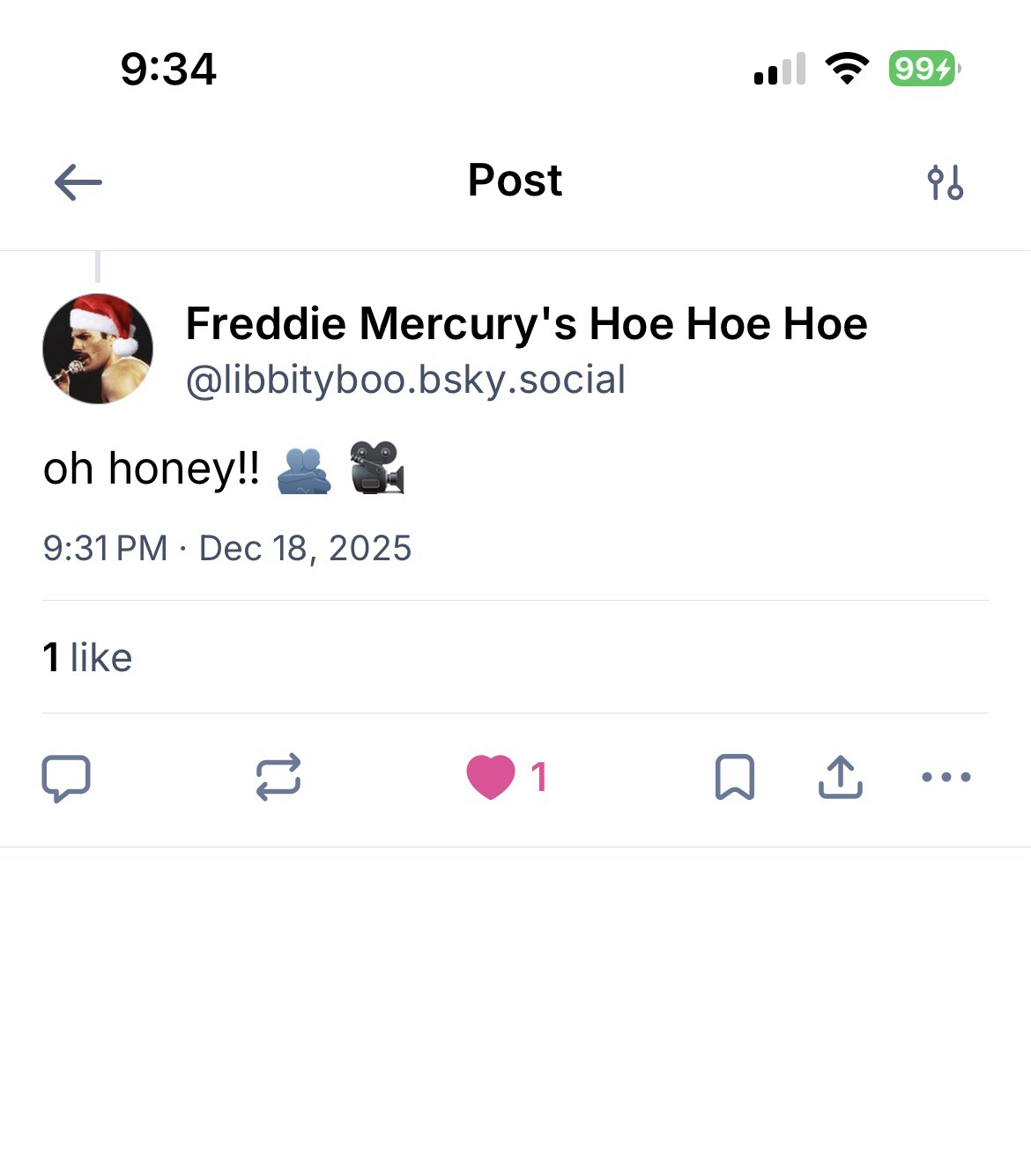The width and height of the screenshot is (1031, 1176).
Task: Open Freddie Mercury Santa hat avatar
Action: tap(98, 349)
